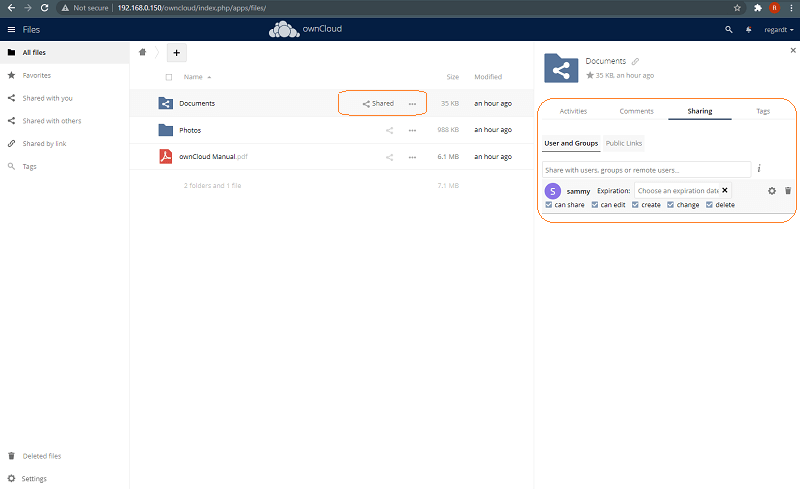Copy private link icon beside Documents title
The image size is (800, 490).
click(635, 61)
